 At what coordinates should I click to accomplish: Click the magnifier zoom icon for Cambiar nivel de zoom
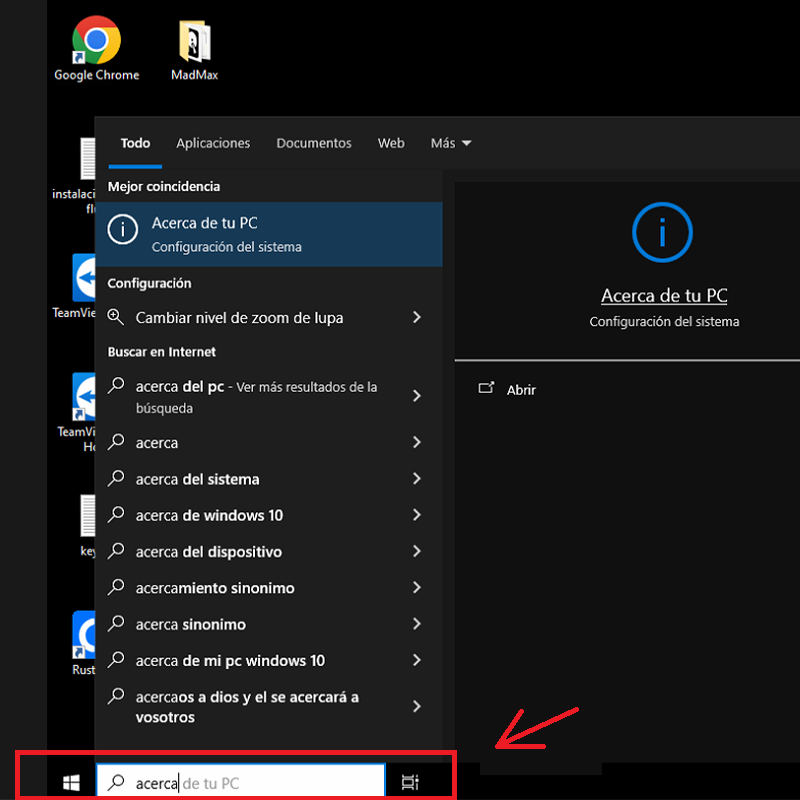click(x=115, y=317)
